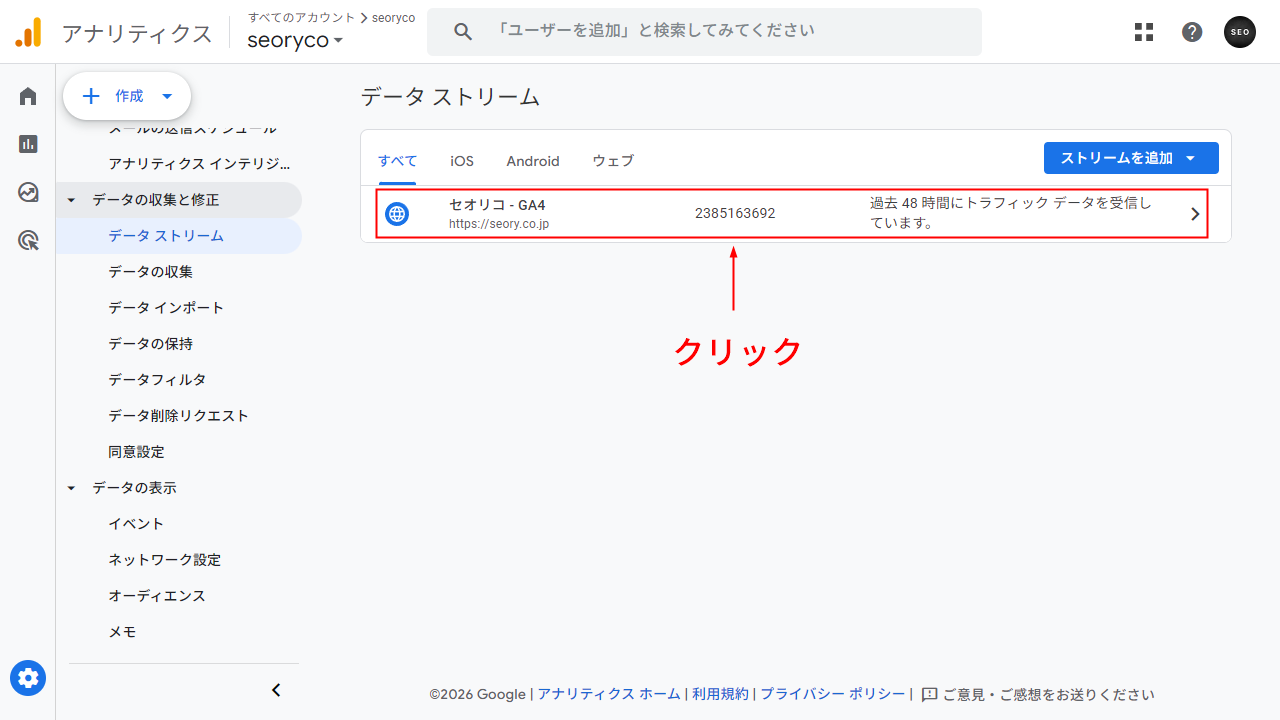Open the help question mark icon

(x=1192, y=31)
